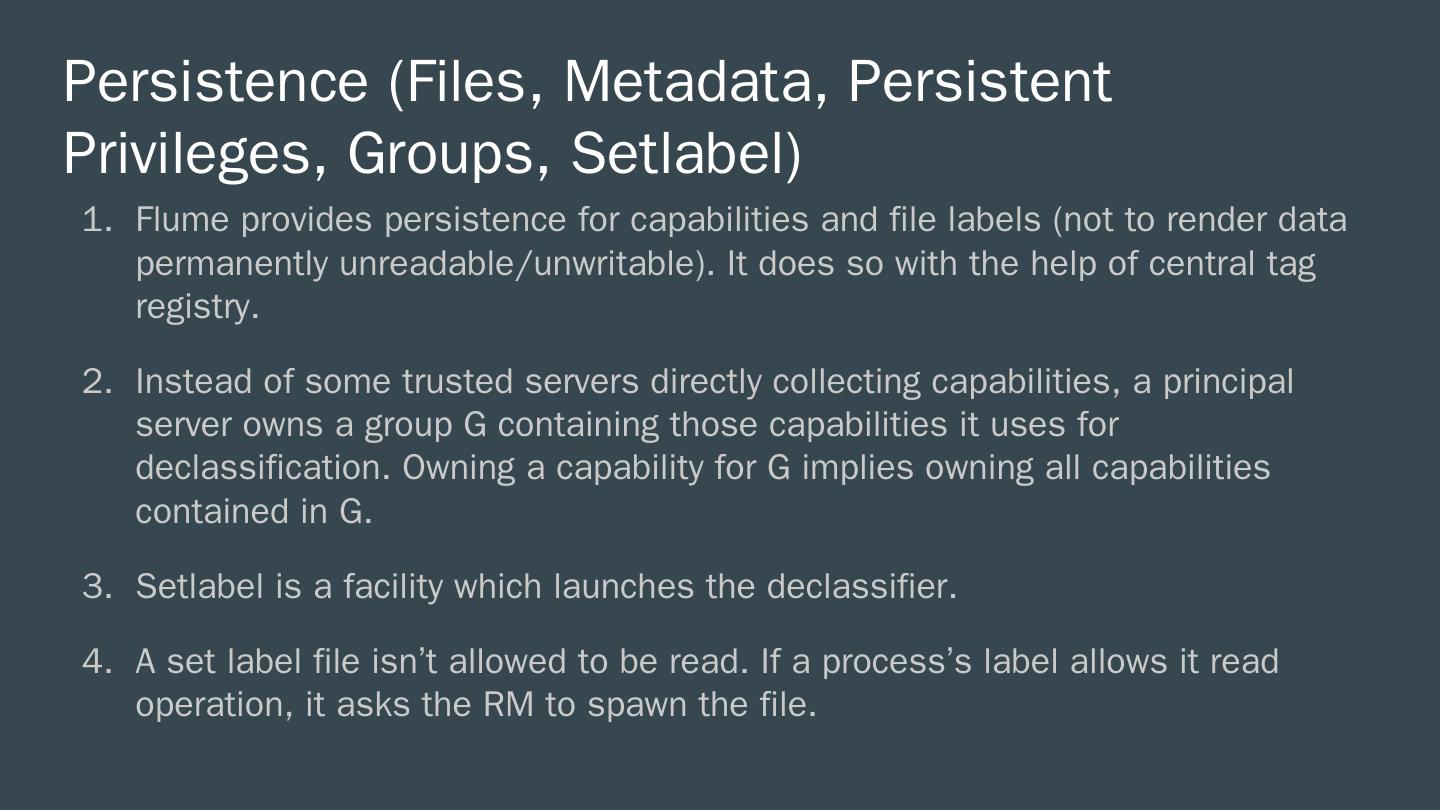Viewport: 1440px width, 810px height.
Task: Click the abbreviation "RM" in the fourth bullet
Action: 508,705
